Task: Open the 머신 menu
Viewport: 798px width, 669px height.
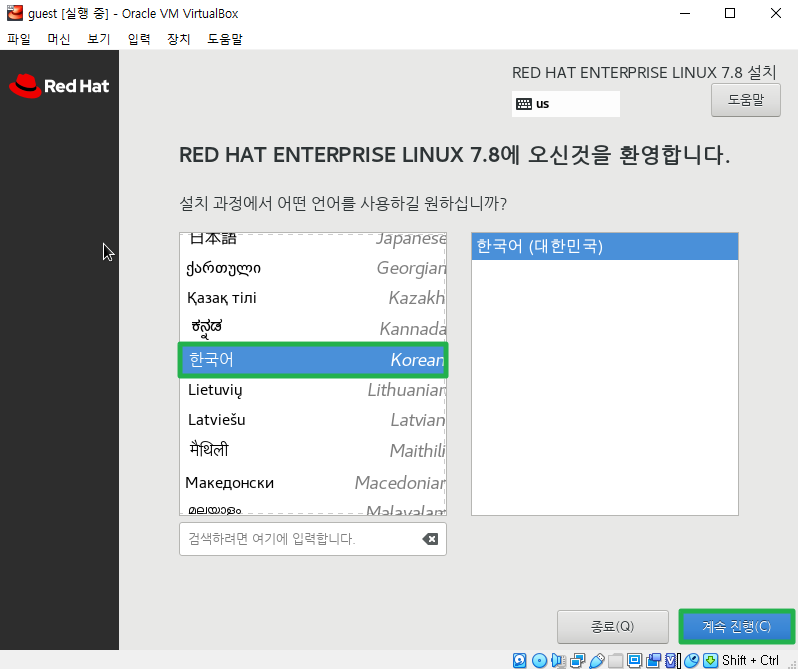Action: 59,39
